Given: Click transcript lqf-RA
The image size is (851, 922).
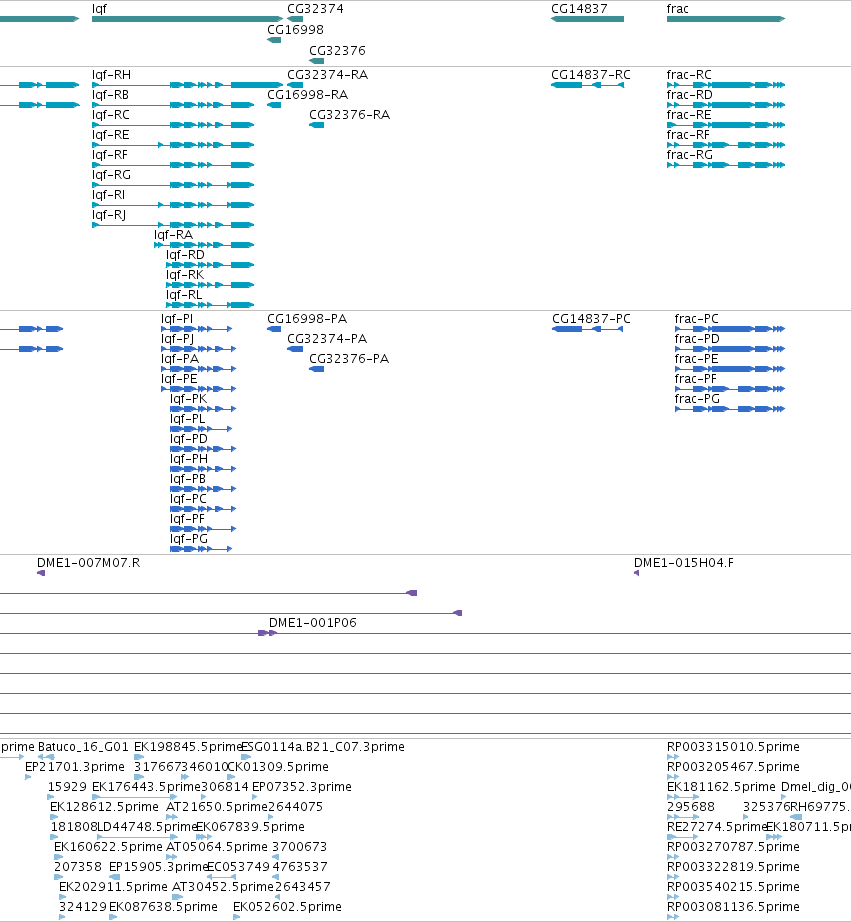Looking at the screenshot, I should coord(204,245).
